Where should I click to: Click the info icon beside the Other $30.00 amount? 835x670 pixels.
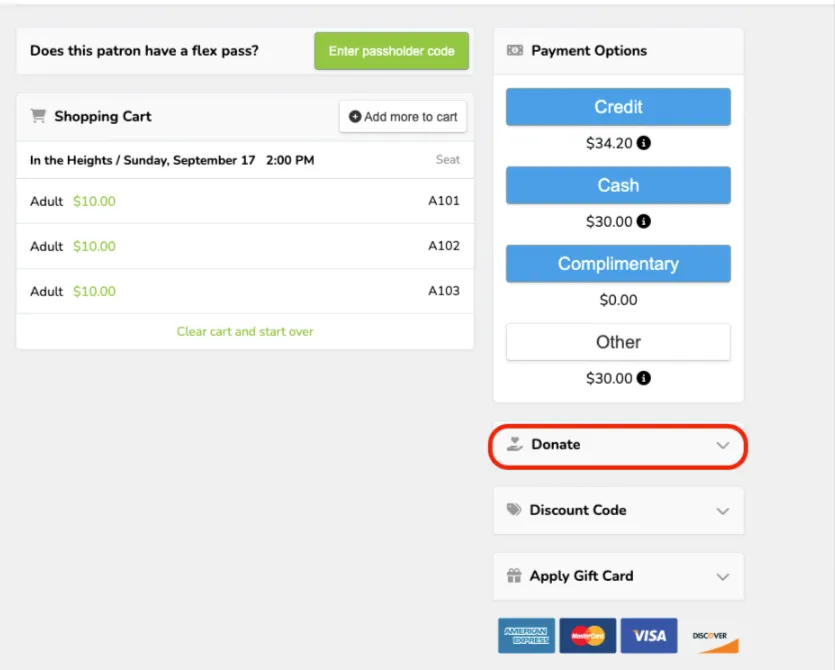coord(643,378)
